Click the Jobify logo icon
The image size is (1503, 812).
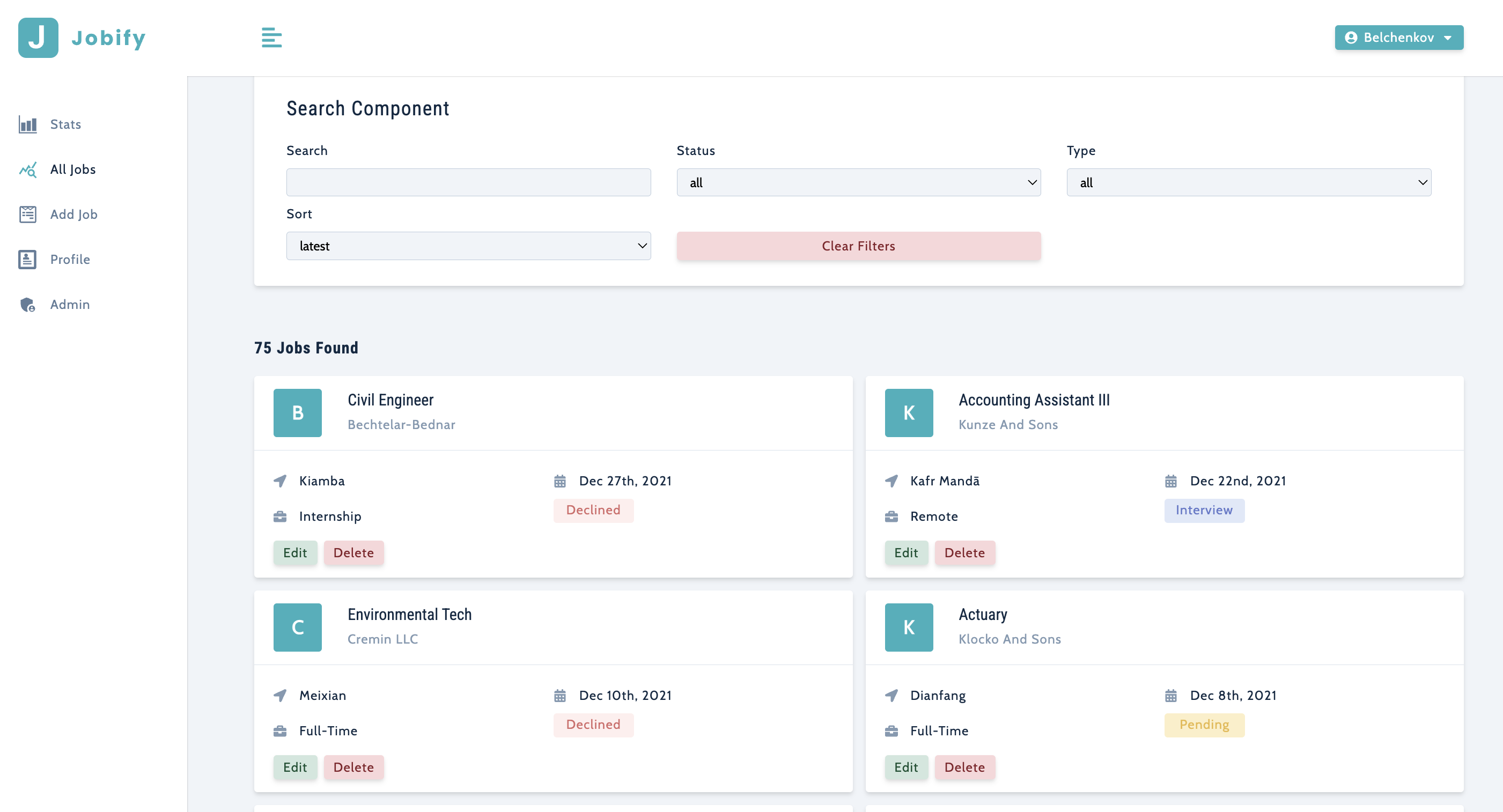[x=38, y=38]
